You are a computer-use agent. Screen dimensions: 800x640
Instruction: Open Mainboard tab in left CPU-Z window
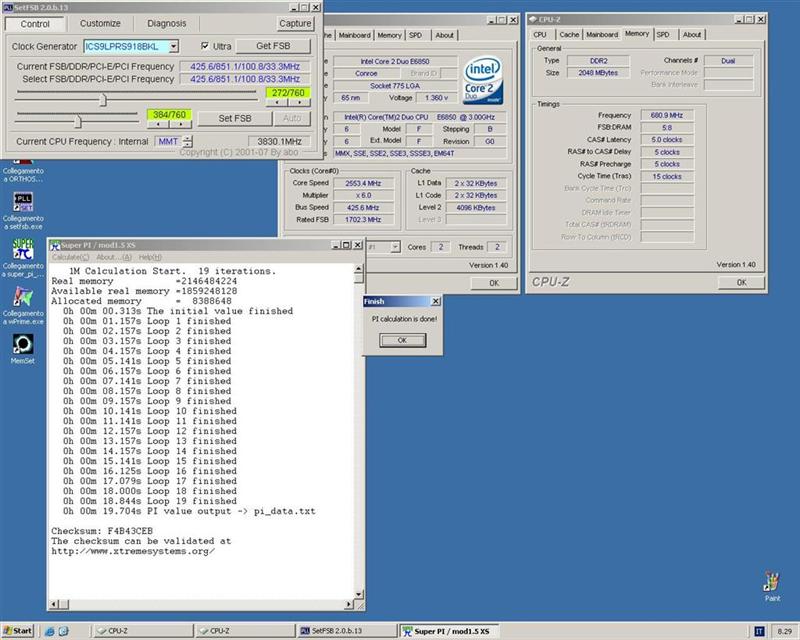click(x=354, y=35)
